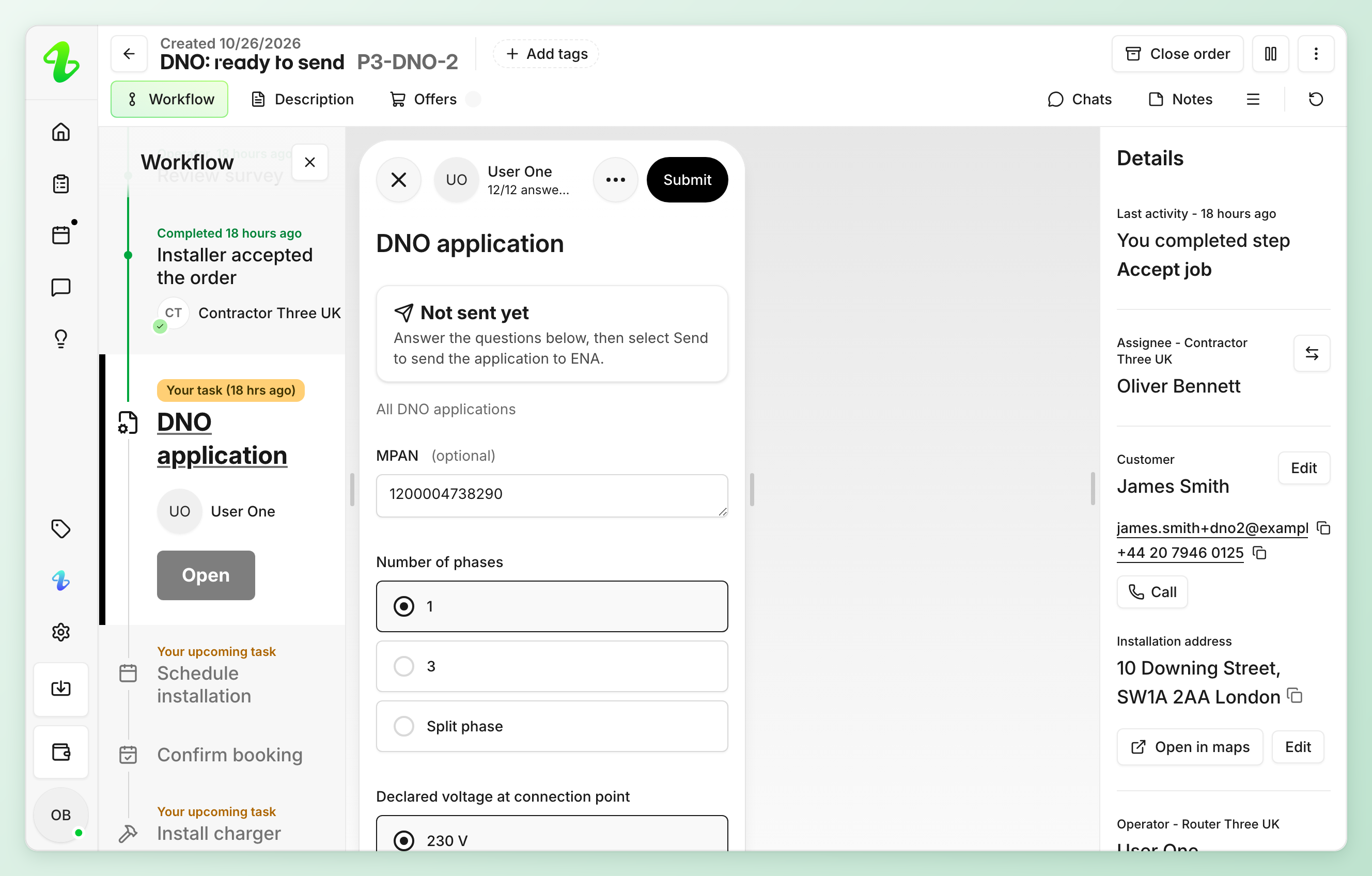Viewport: 1372px width, 876px height.
Task: Click Open in maps
Action: coord(1190,747)
